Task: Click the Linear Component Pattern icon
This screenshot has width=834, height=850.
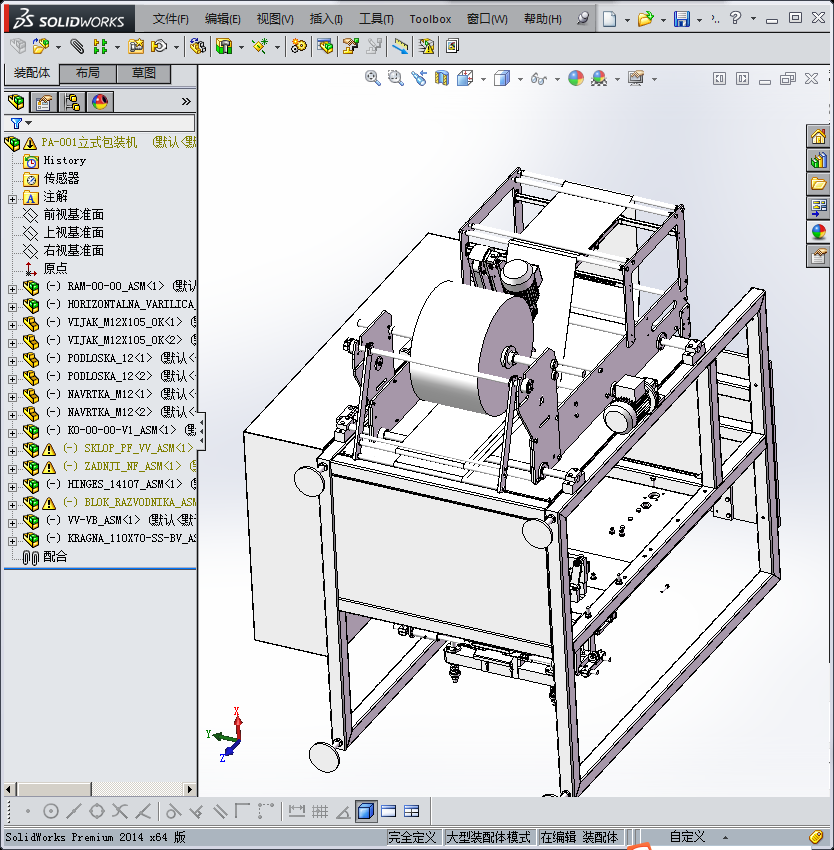Action: pos(100,47)
